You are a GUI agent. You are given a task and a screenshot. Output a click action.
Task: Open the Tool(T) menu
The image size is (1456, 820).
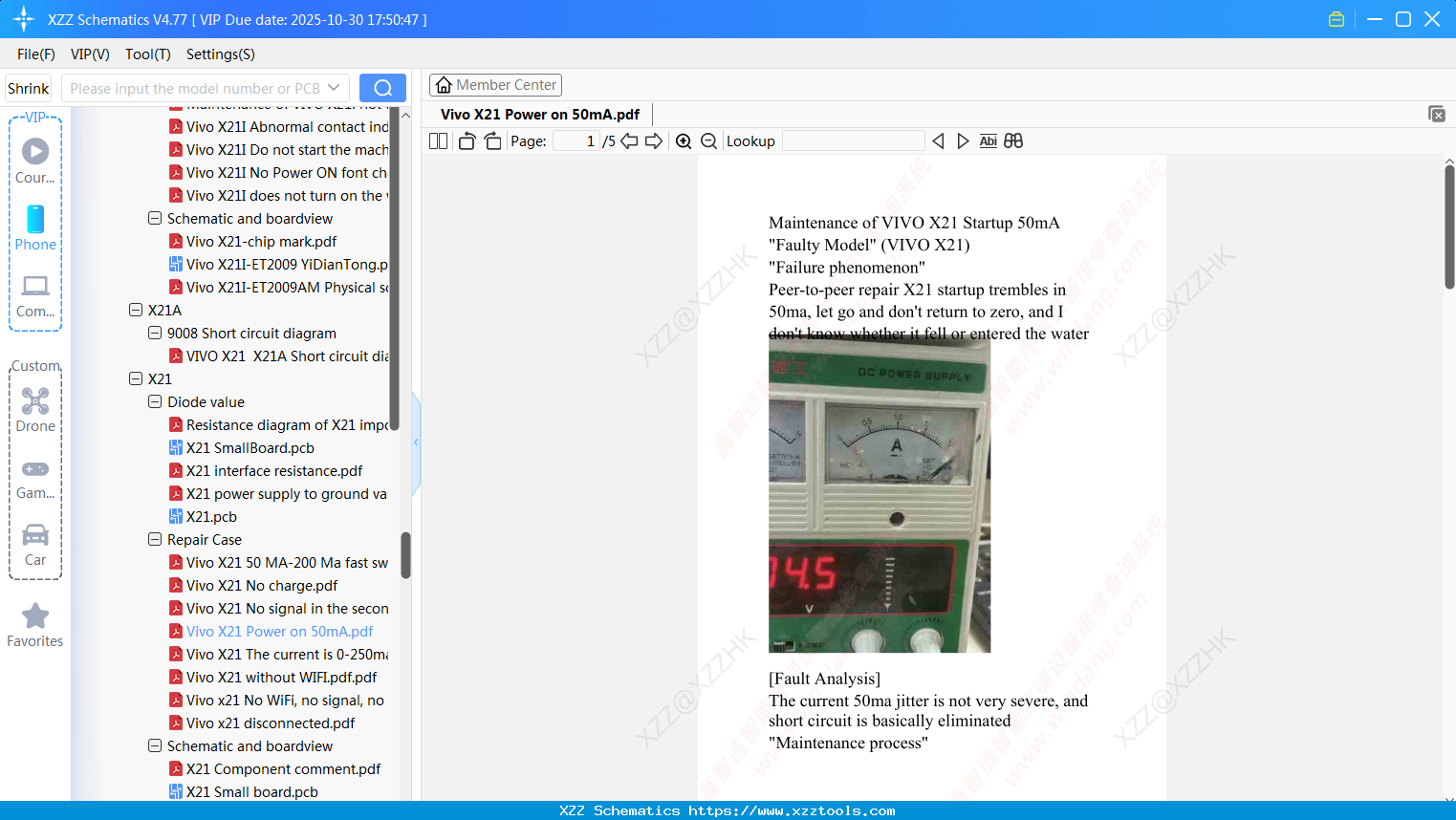148,54
